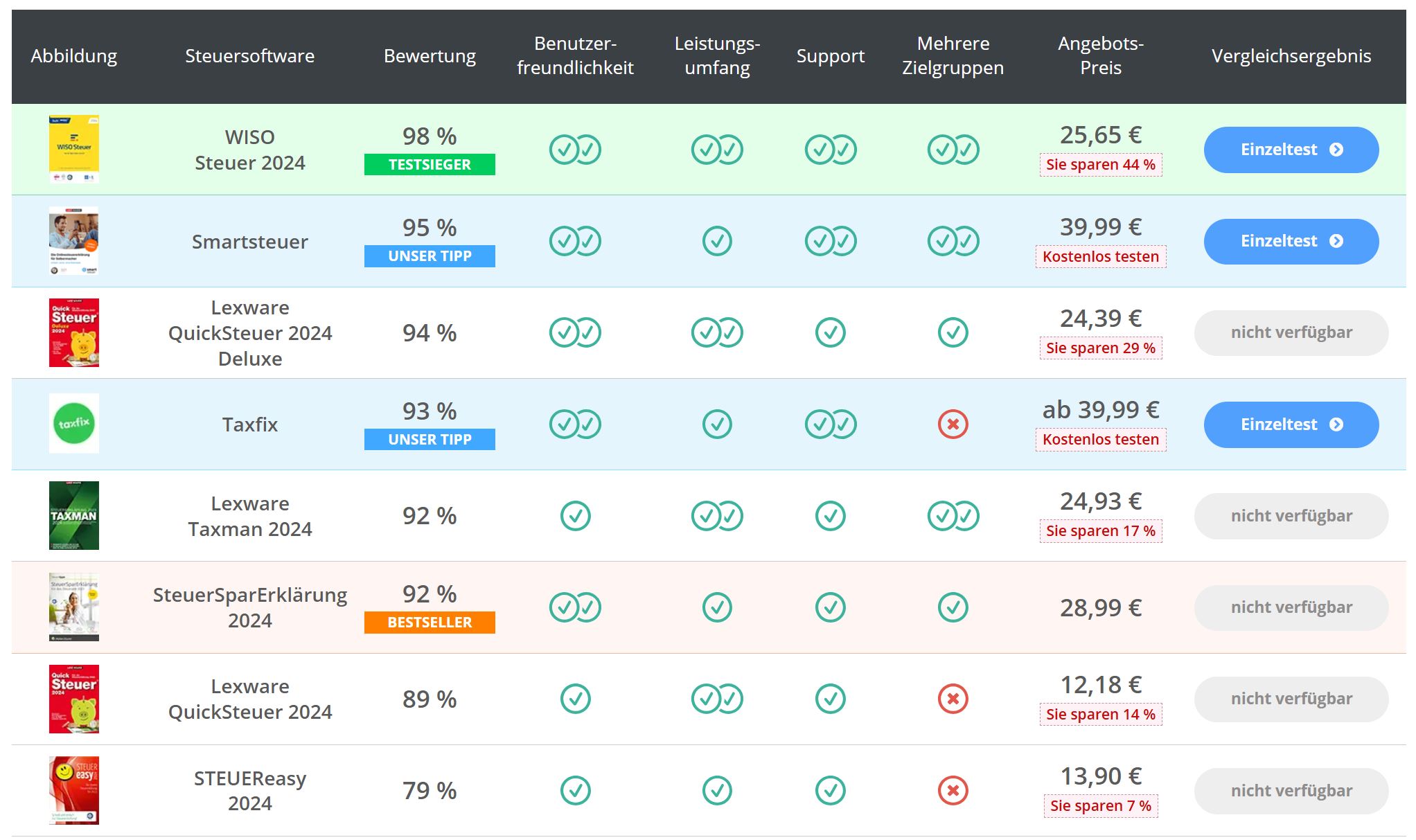Select the 'Taxfix' product name
Viewport: 1416px width, 840px height.
click(250, 425)
